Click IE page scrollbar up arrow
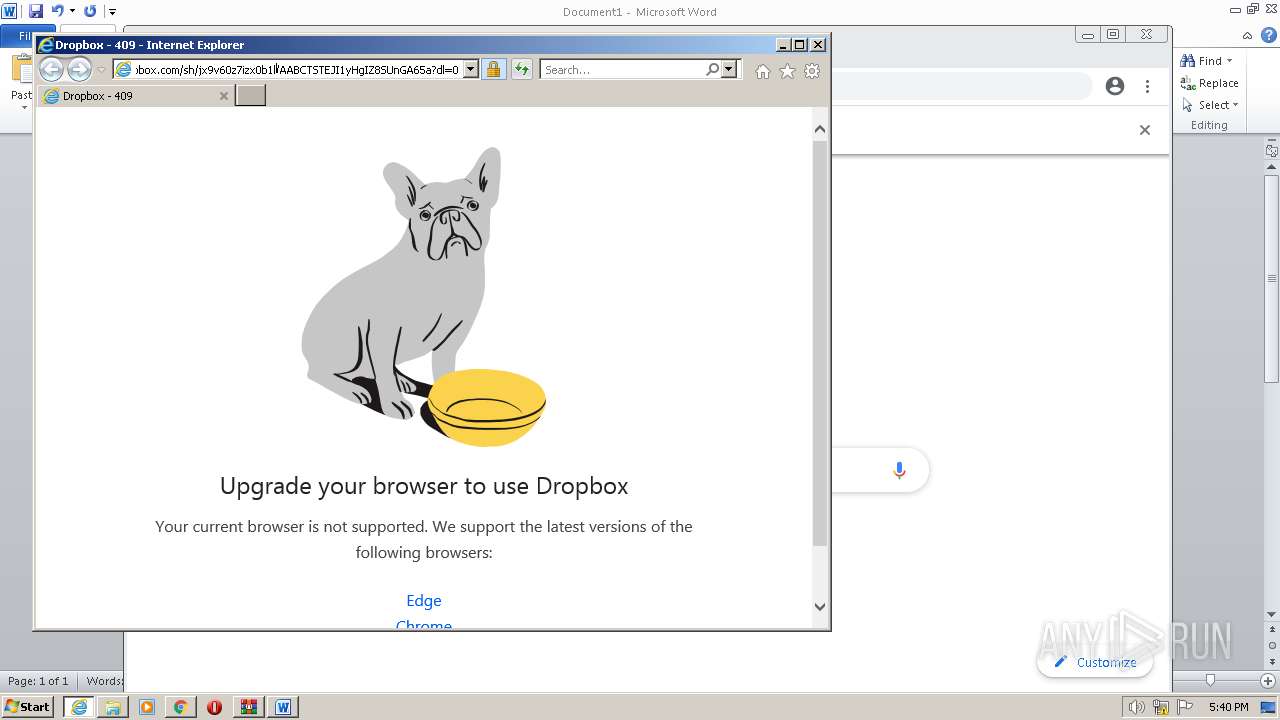 [820, 129]
